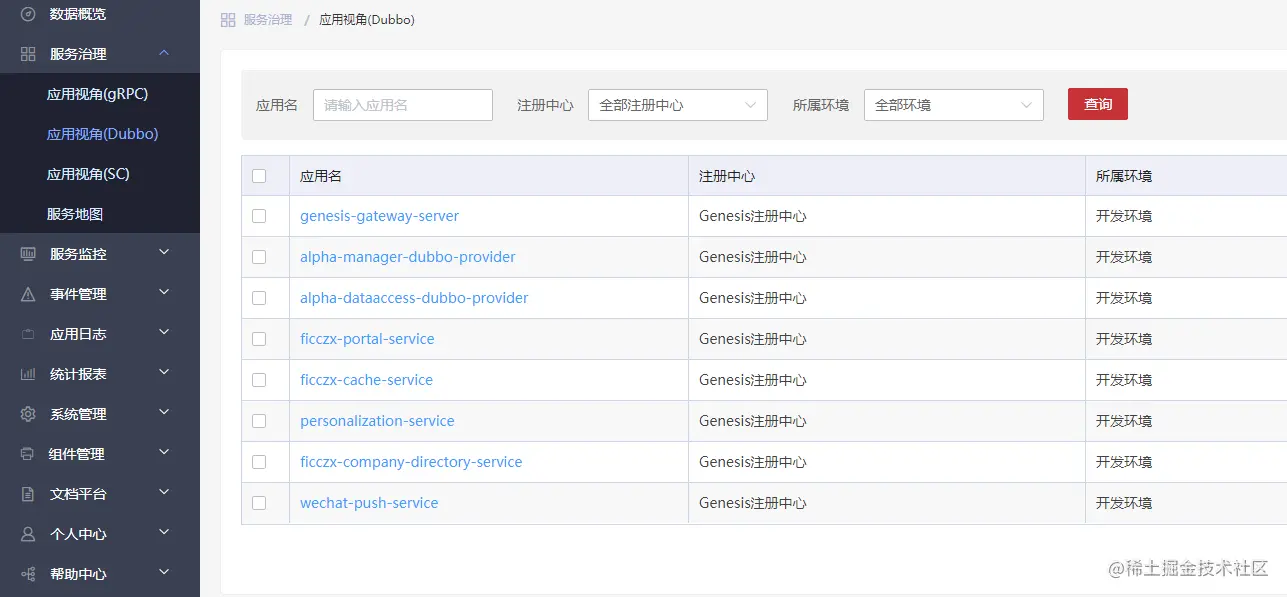Image resolution: width=1287 pixels, height=597 pixels.
Task: Check the personalization-service row checkbox
Action: coord(259,421)
